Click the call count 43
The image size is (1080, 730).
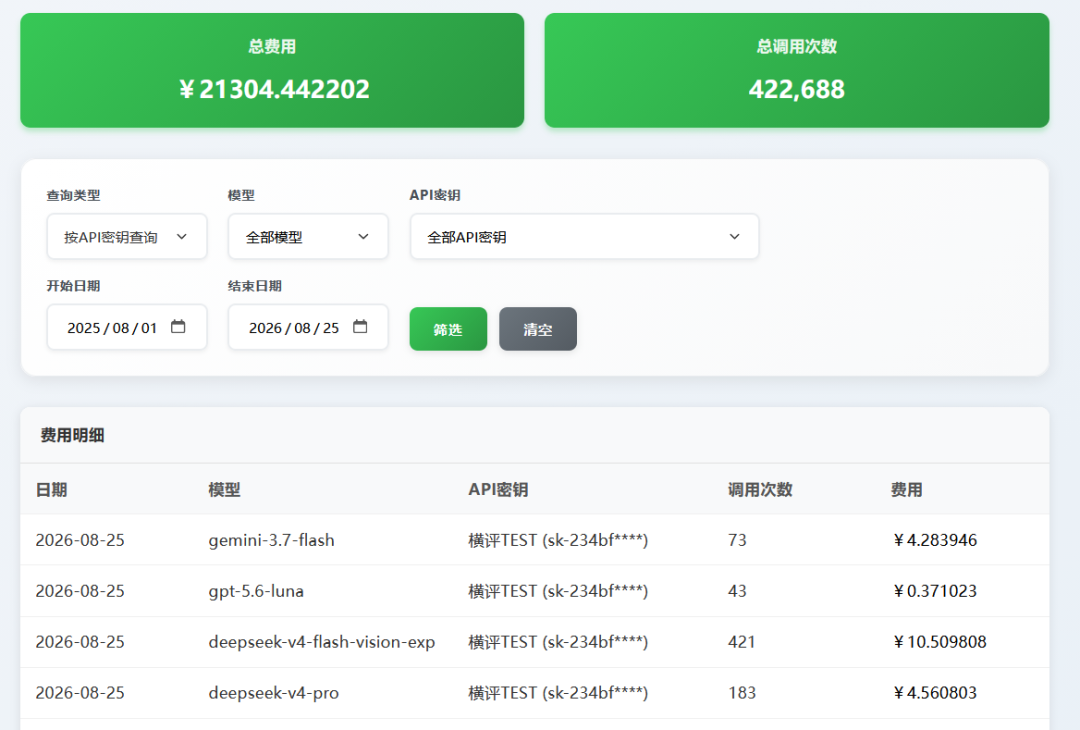(737, 592)
